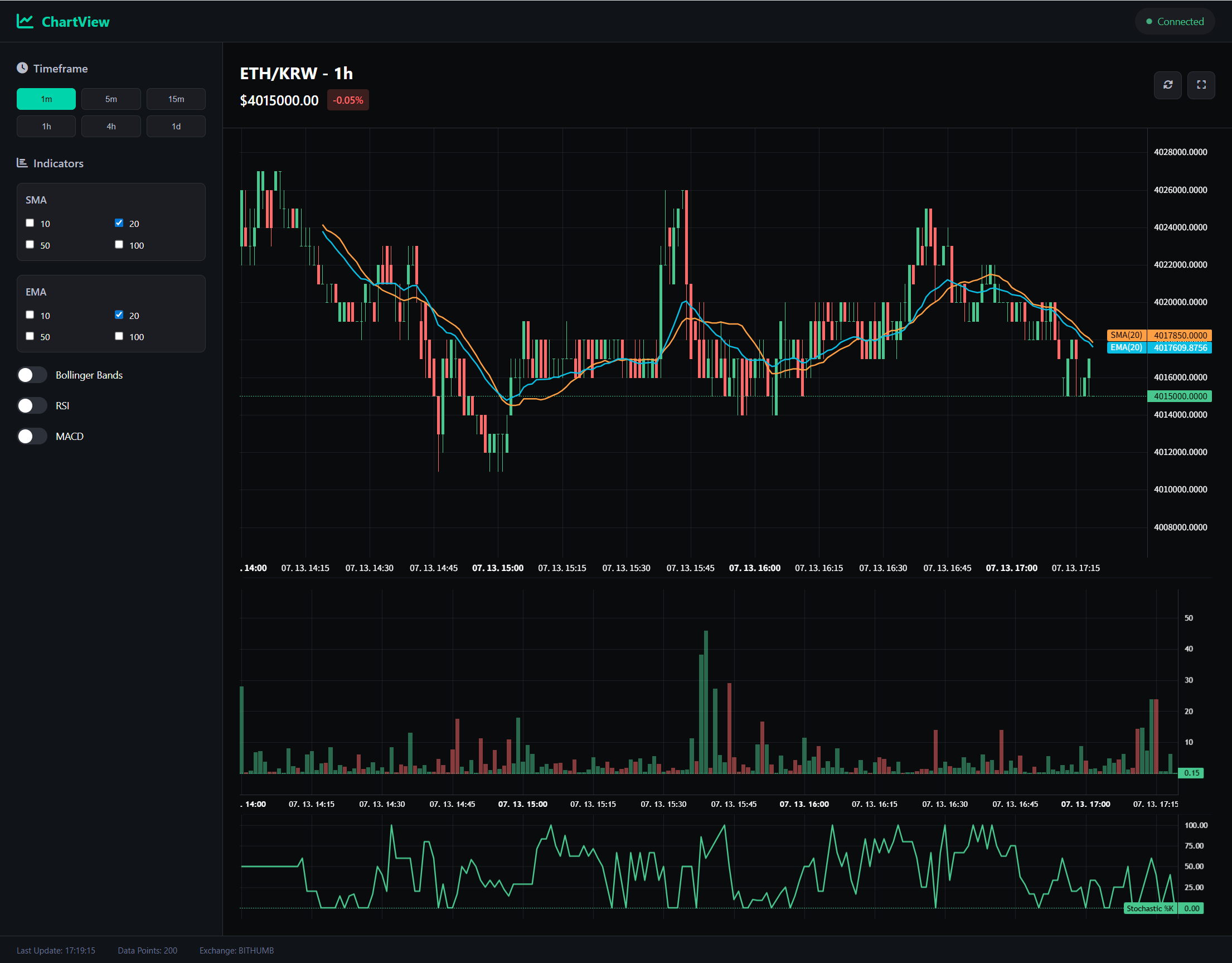The image size is (1232, 963).
Task: Click the clock icon next to Timeframe
Action: [x=21, y=67]
